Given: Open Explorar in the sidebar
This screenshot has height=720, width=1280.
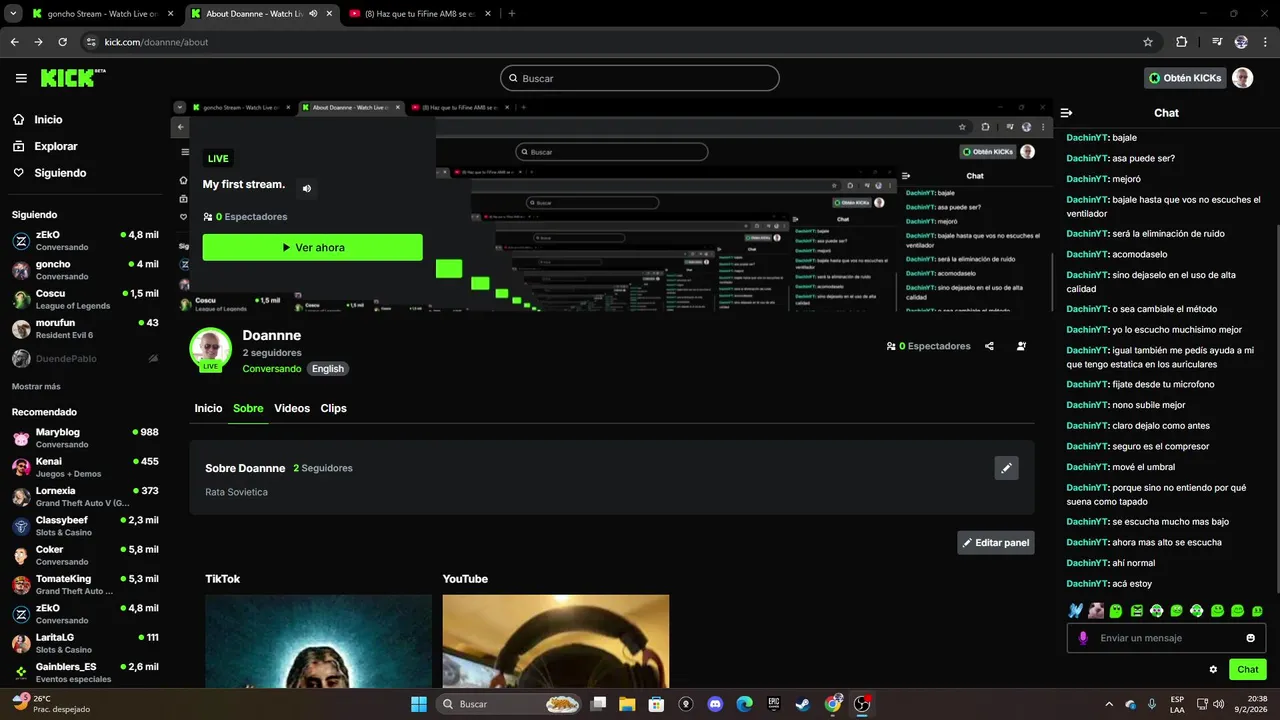Looking at the screenshot, I should tap(45, 146).
